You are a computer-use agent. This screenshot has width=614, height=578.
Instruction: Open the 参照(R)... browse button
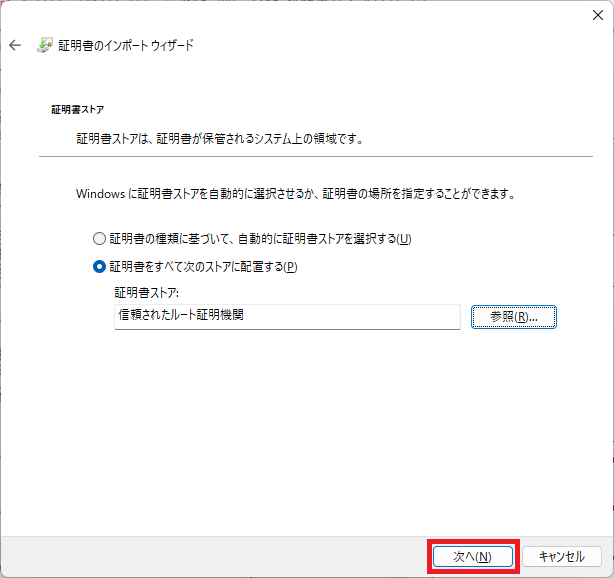point(513,317)
